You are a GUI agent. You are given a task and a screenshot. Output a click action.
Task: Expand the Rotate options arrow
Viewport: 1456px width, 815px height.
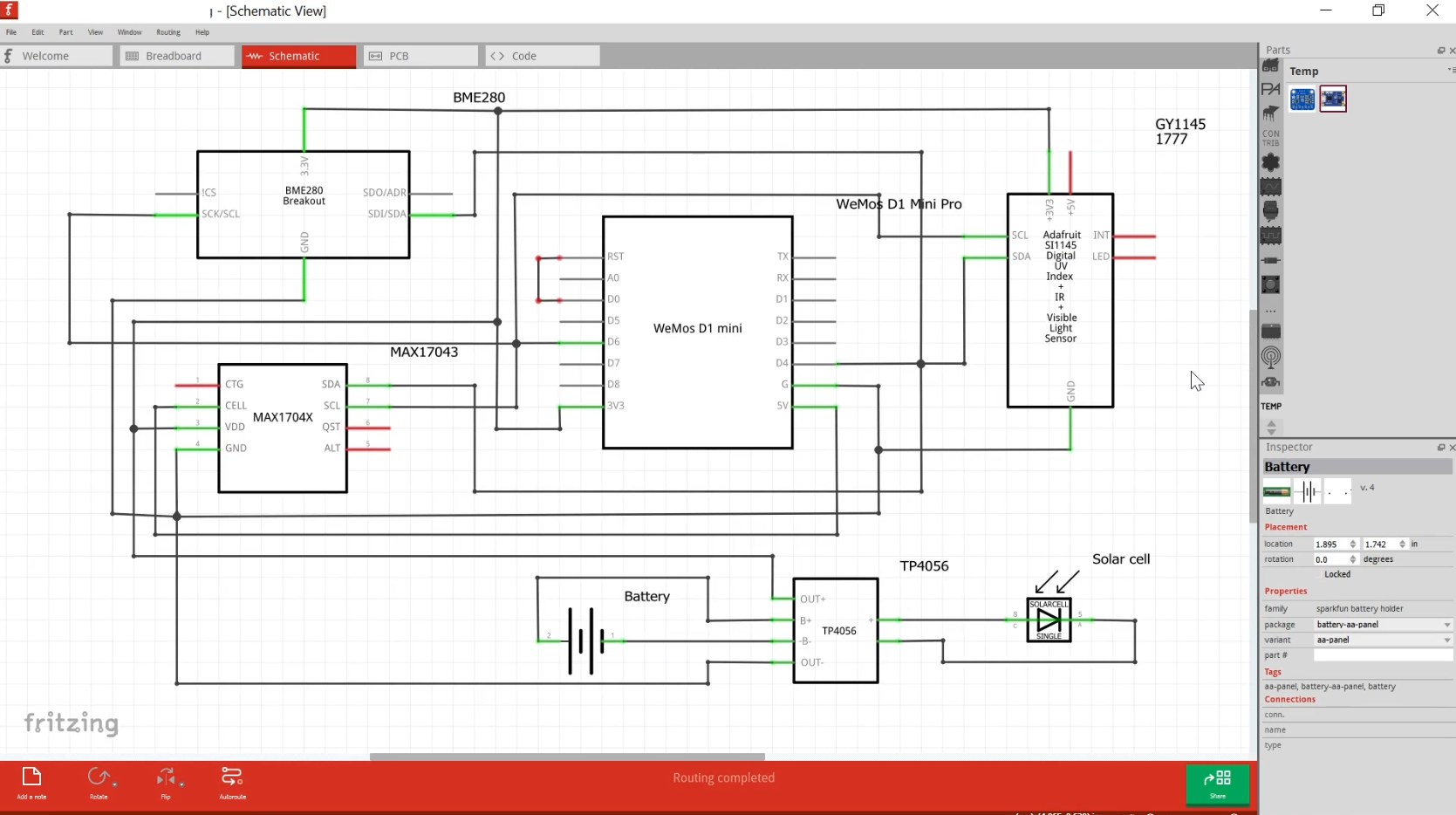click(114, 785)
